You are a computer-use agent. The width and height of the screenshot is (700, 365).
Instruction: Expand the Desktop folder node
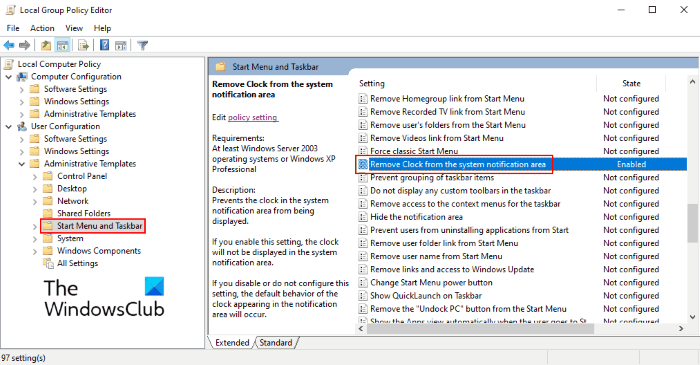[35, 189]
